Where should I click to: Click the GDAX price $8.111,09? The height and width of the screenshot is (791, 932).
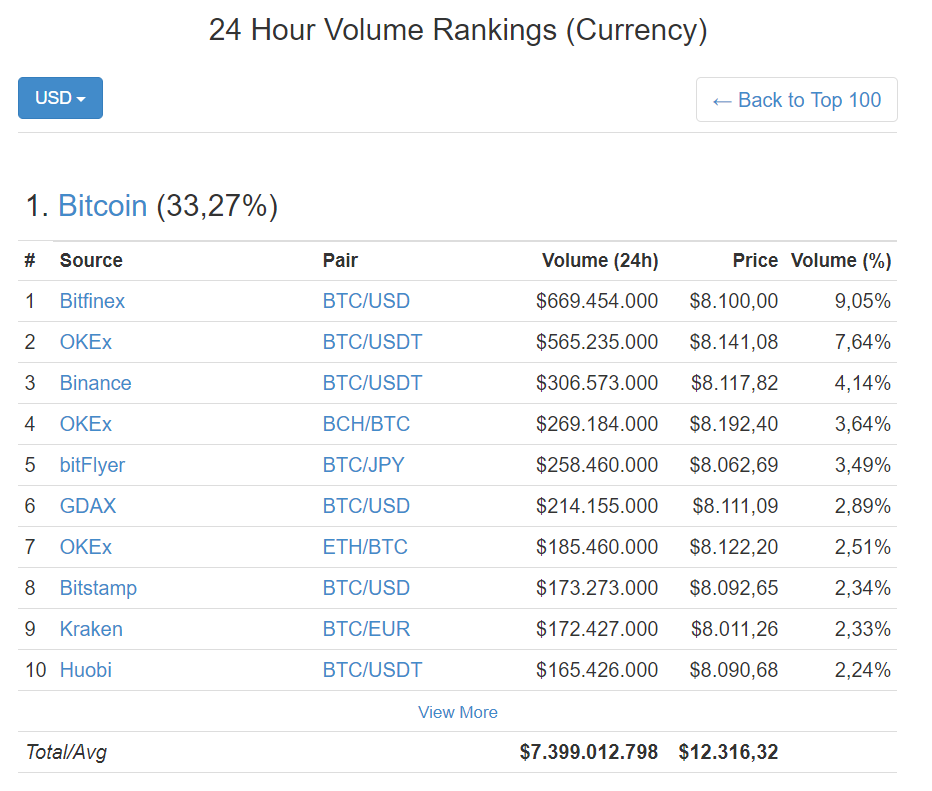(735, 506)
